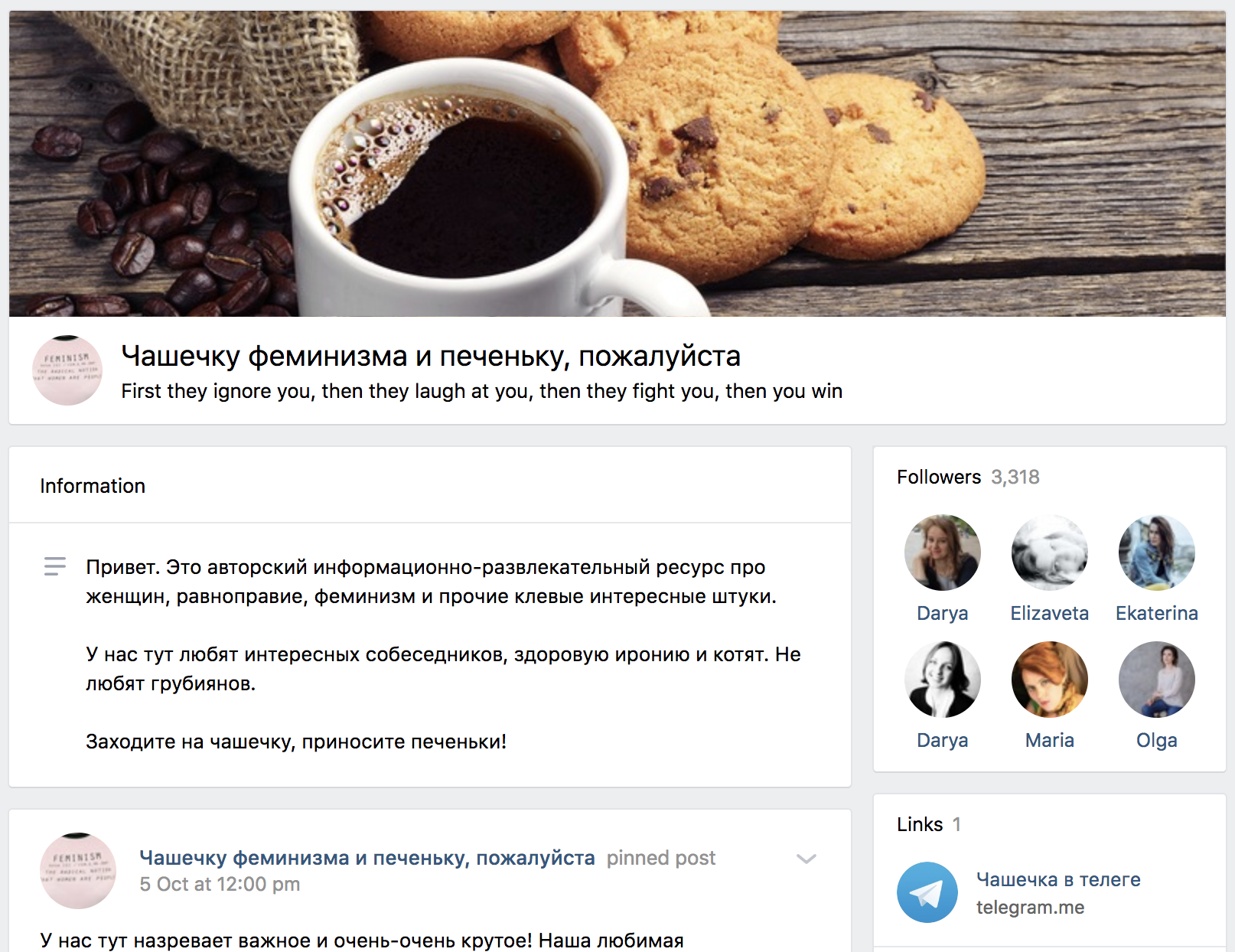
Task: Click the Maria follower name
Action: coord(1049,740)
